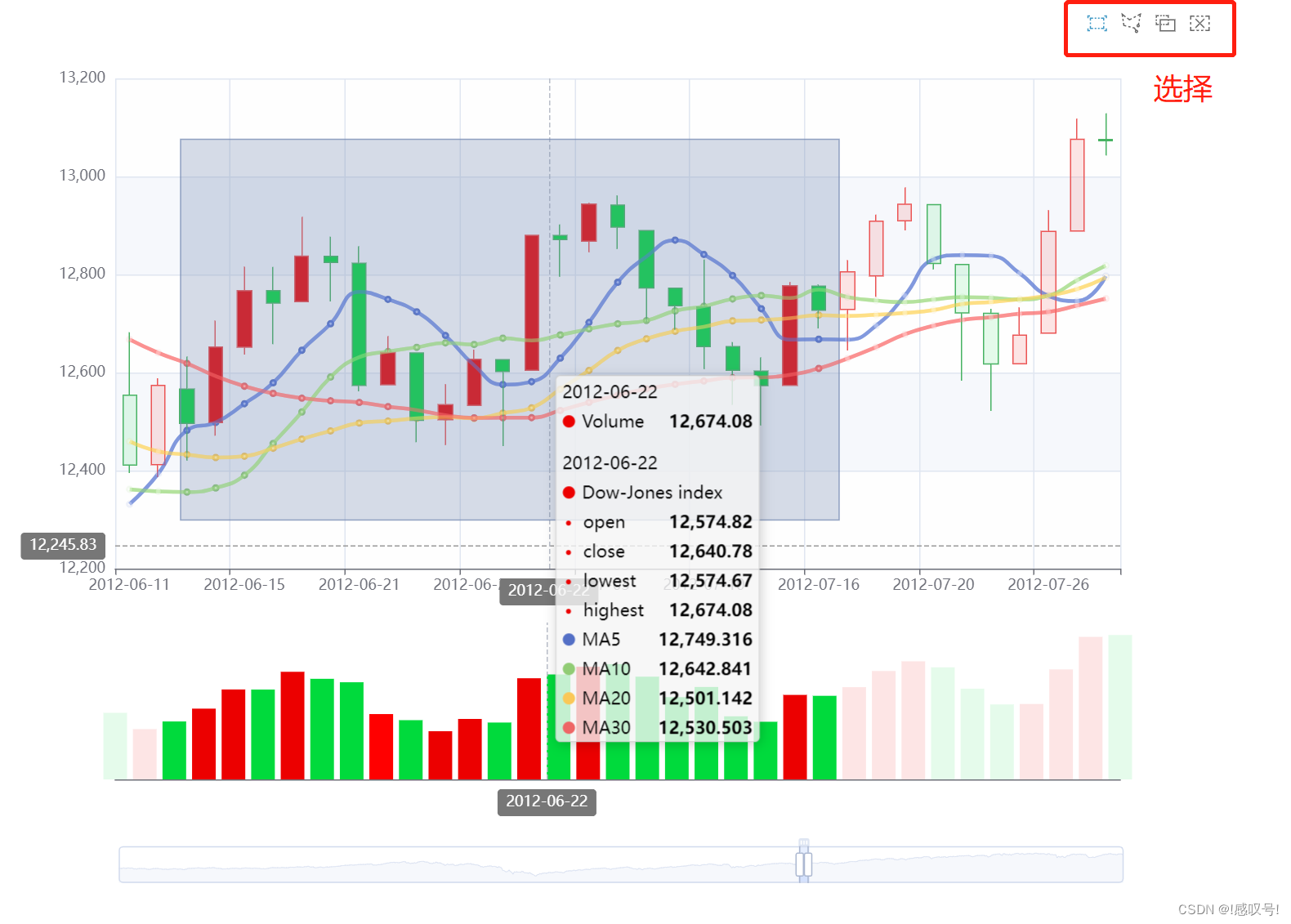Click the 13,000 y-axis label
This screenshot has height=924, width=1291.
83,176
